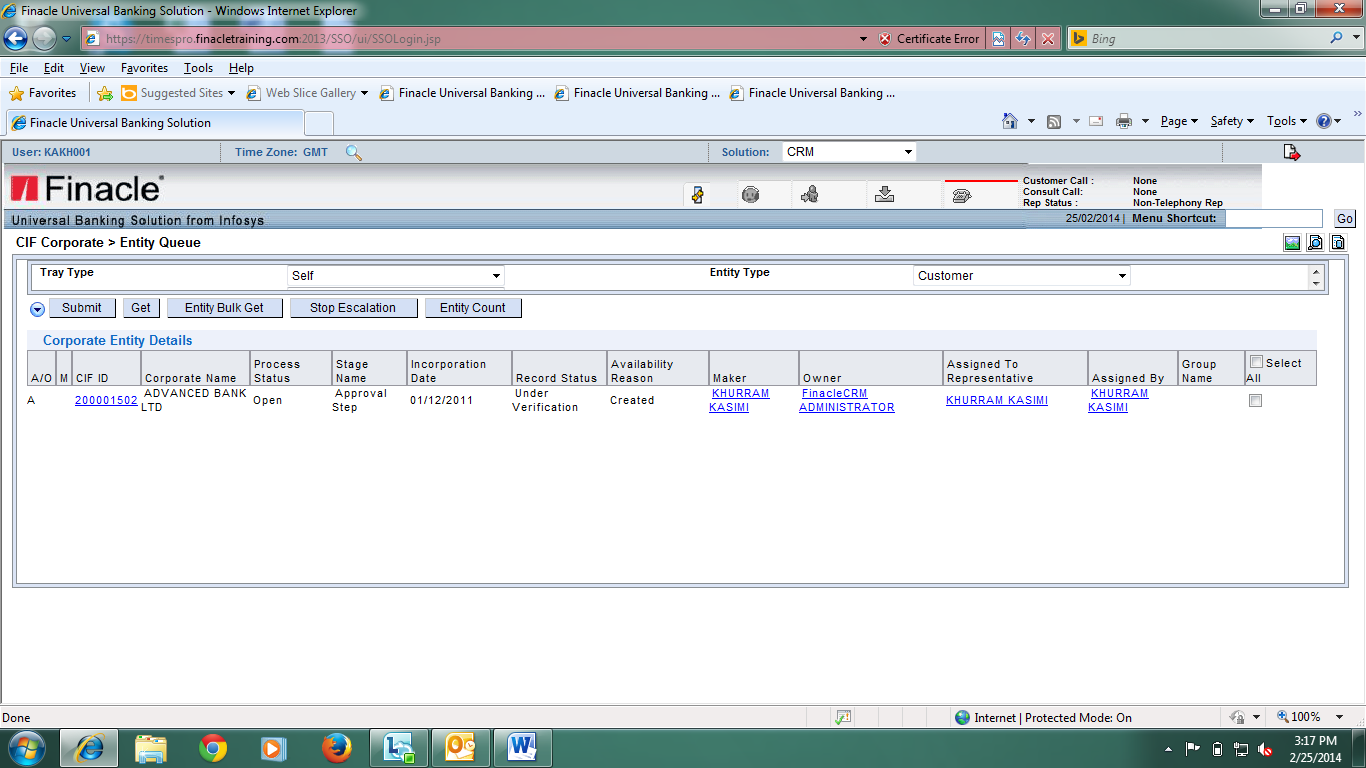
Task: Open the Entity Queue workflow icon
Action: [x=697, y=192]
